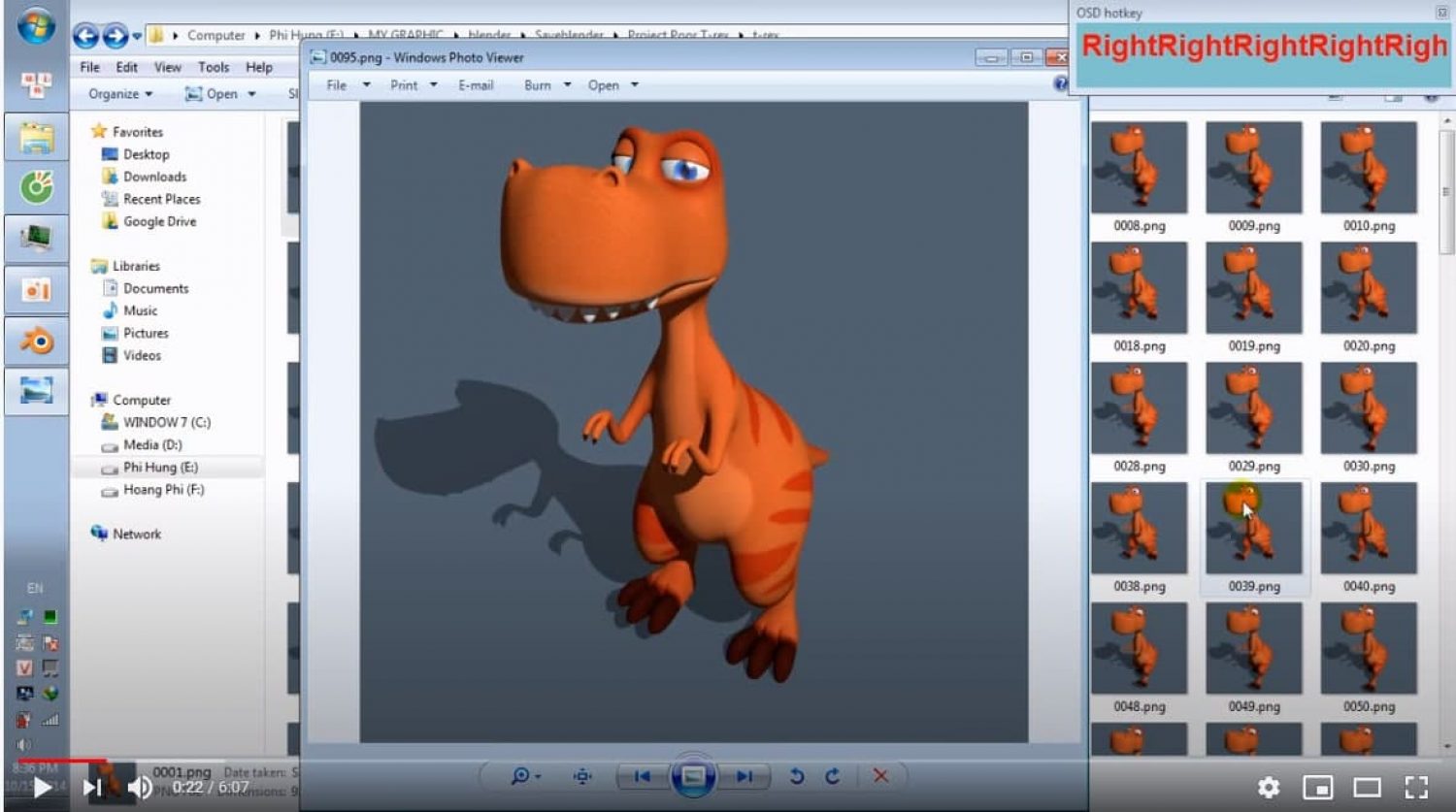Click the Next image button in Photo Viewer
This screenshot has width=1456, height=812.
[x=745, y=776]
